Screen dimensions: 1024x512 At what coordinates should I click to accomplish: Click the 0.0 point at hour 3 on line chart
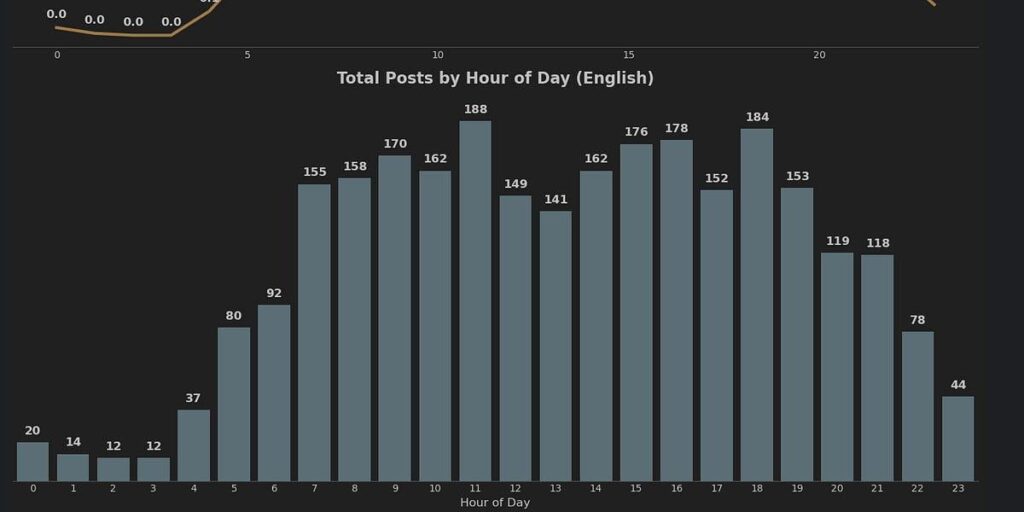coord(171,35)
